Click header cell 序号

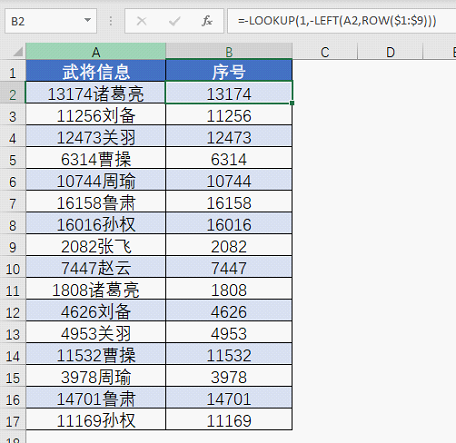coord(229,71)
